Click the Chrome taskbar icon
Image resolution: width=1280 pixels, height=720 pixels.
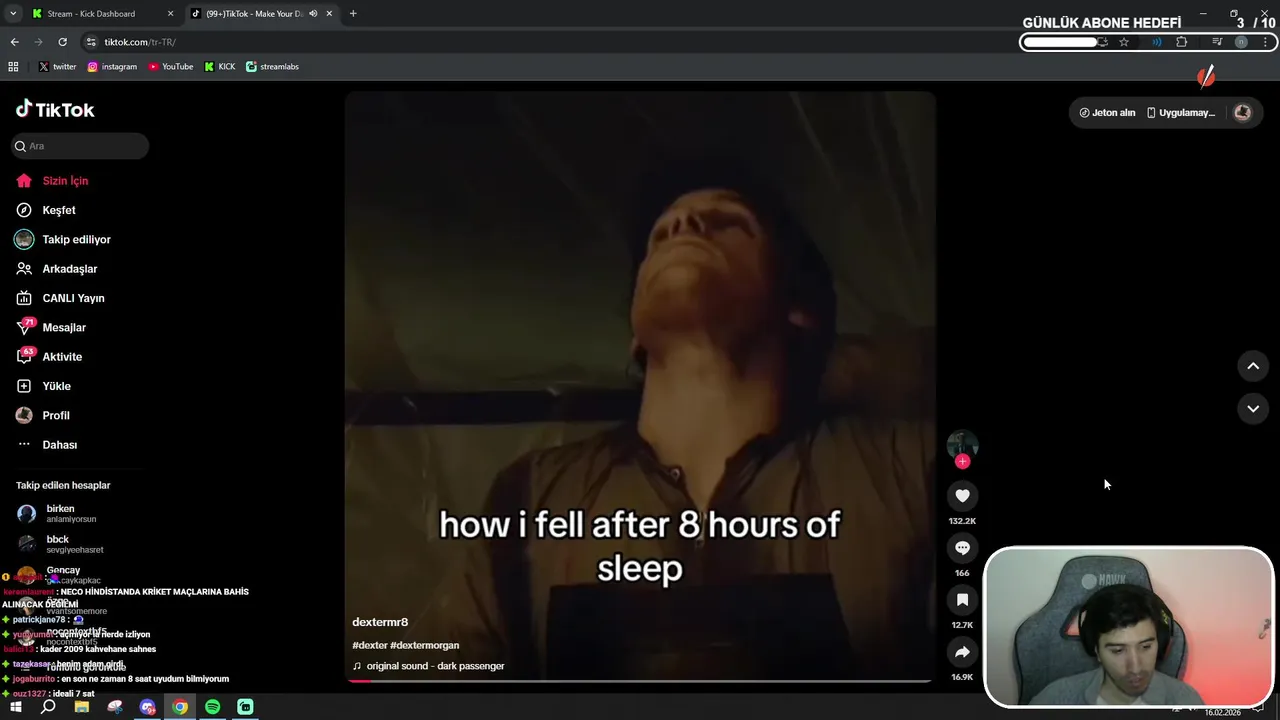pyautogui.click(x=180, y=707)
